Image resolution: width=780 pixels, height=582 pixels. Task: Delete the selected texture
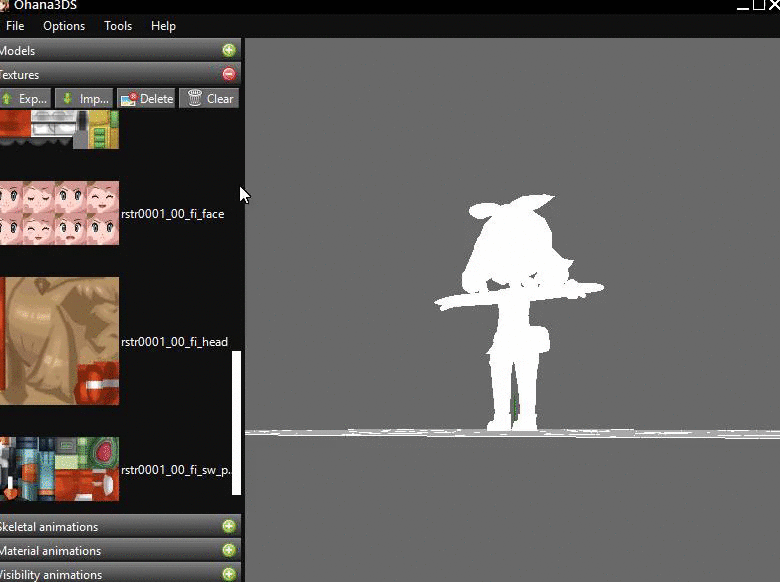147,98
